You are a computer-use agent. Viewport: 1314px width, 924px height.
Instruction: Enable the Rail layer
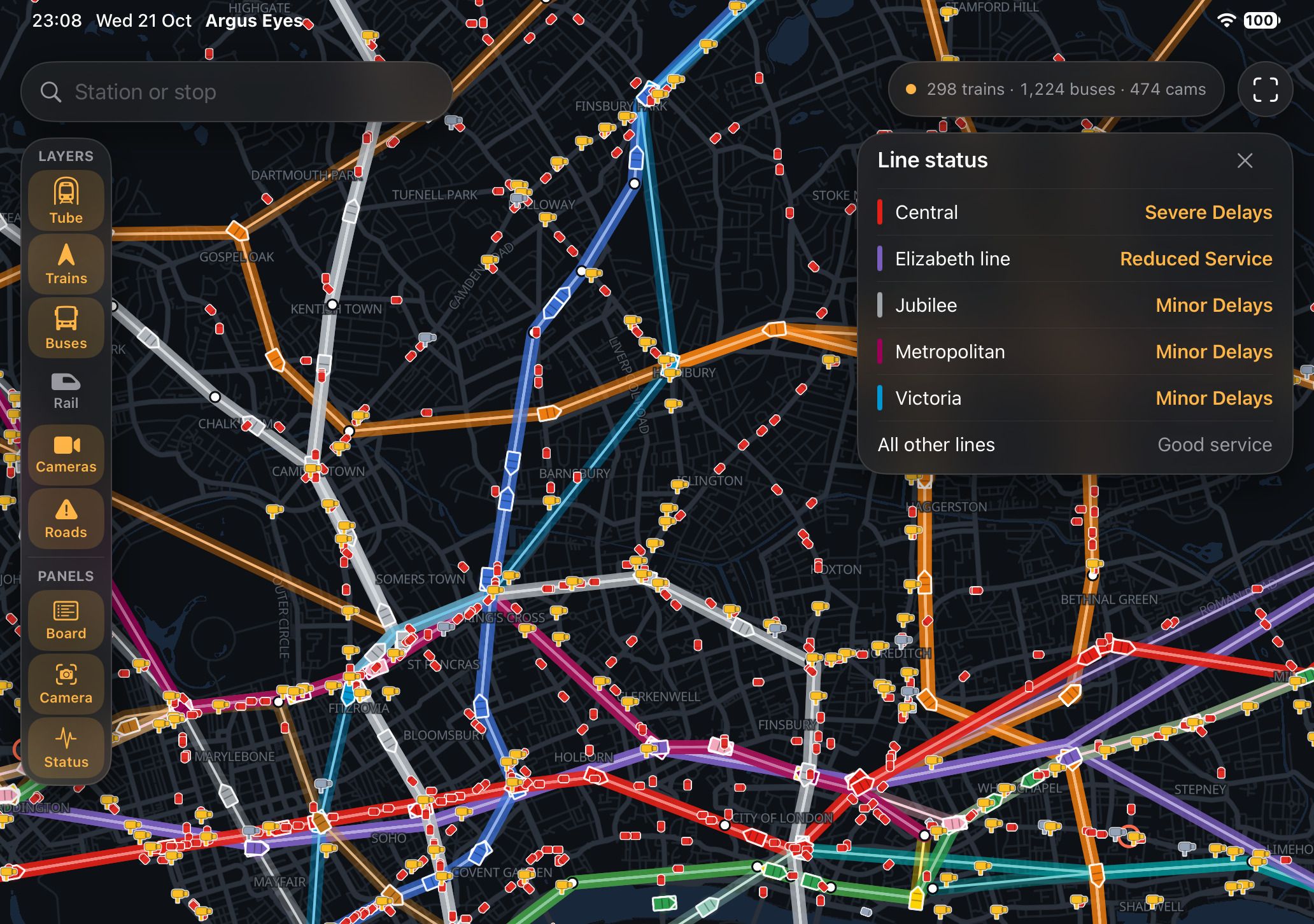point(66,391)
